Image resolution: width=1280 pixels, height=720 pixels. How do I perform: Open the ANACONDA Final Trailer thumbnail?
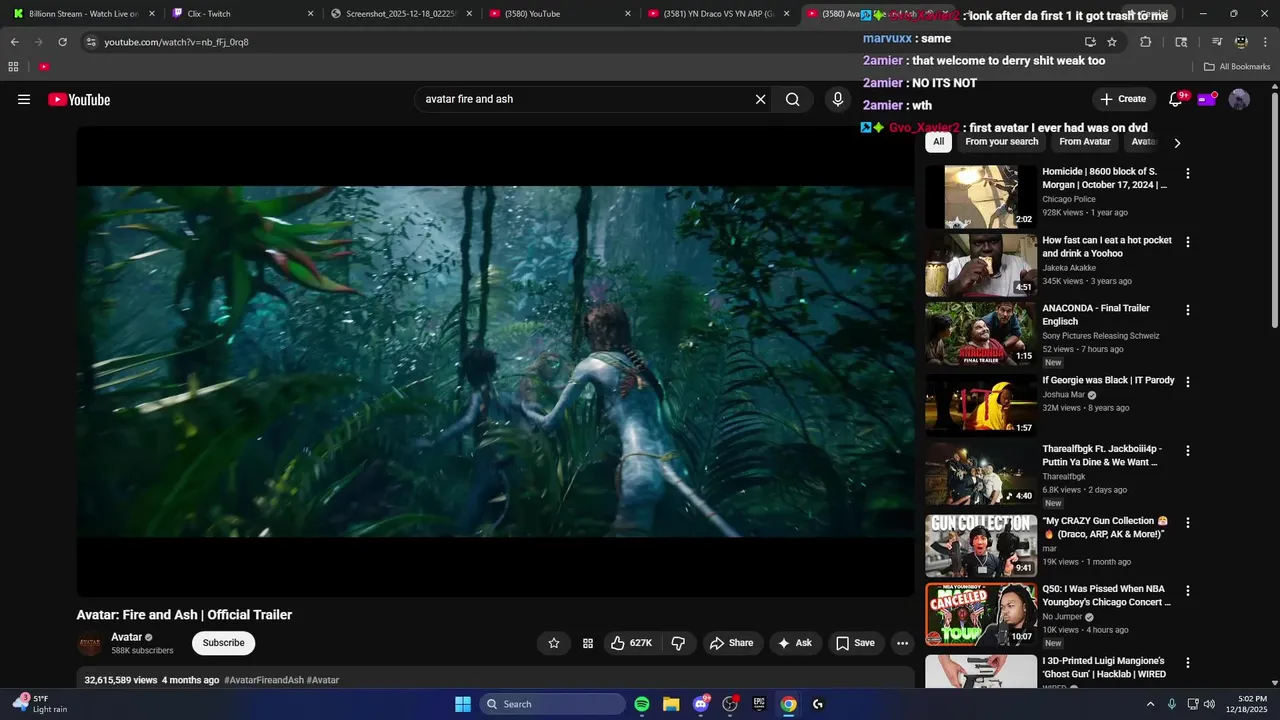[x=981, y=334]
